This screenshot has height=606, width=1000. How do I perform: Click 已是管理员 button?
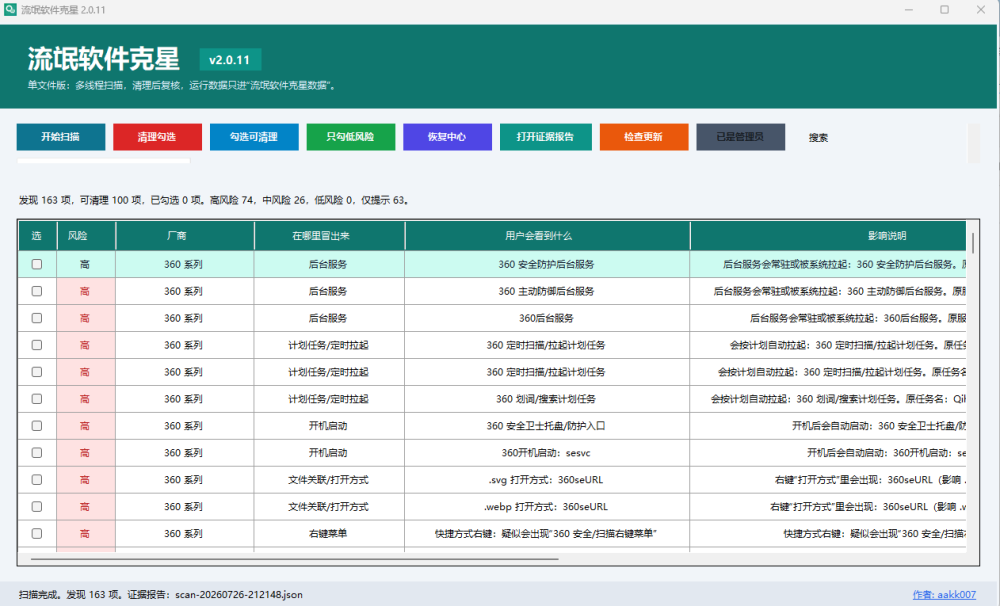[740, 137]
